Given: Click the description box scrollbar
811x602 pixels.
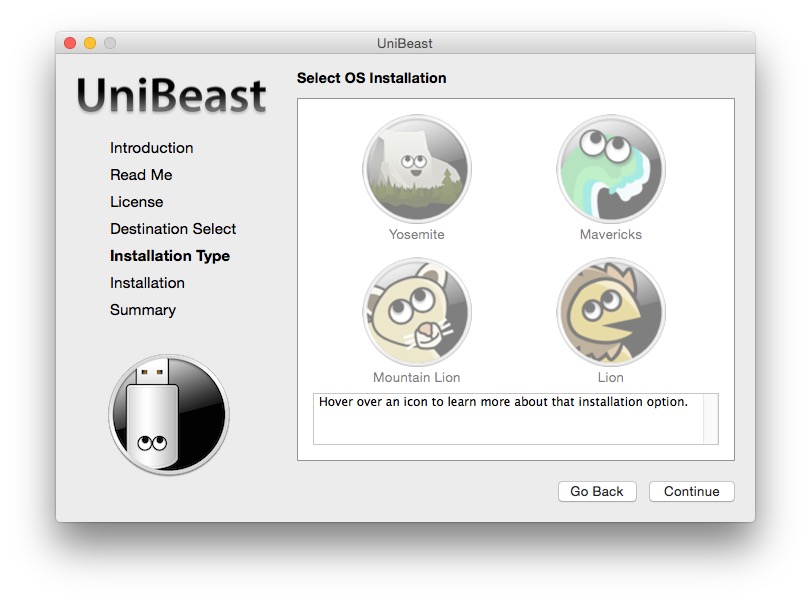Looking at the screenshot, I should coord(710,418).
